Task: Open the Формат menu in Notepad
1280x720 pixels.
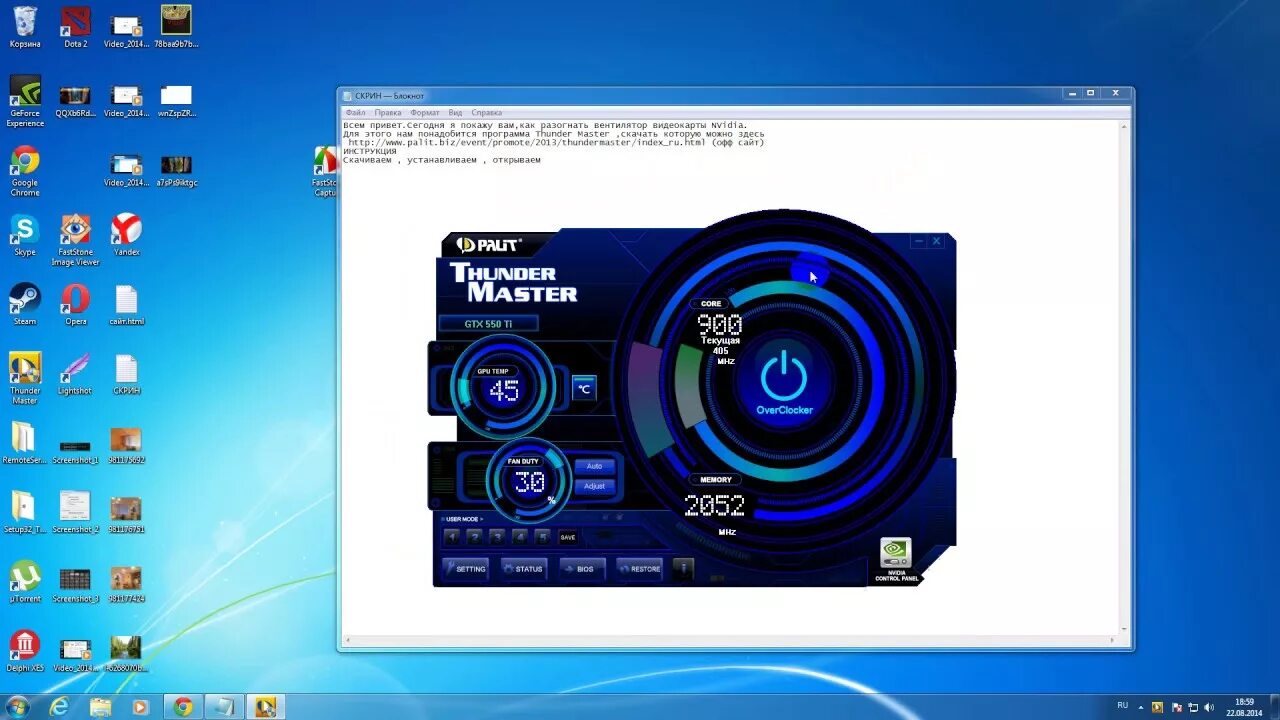Action: 425,113
